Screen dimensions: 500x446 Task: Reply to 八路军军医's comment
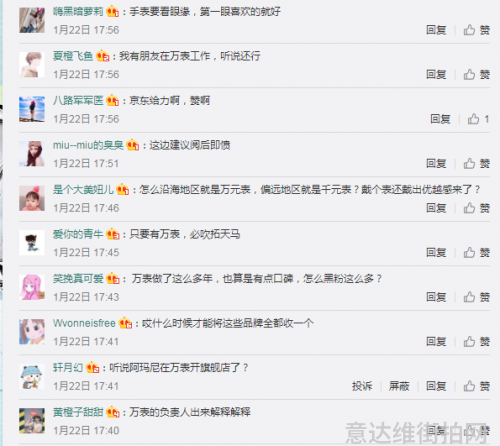pos(440,119)
